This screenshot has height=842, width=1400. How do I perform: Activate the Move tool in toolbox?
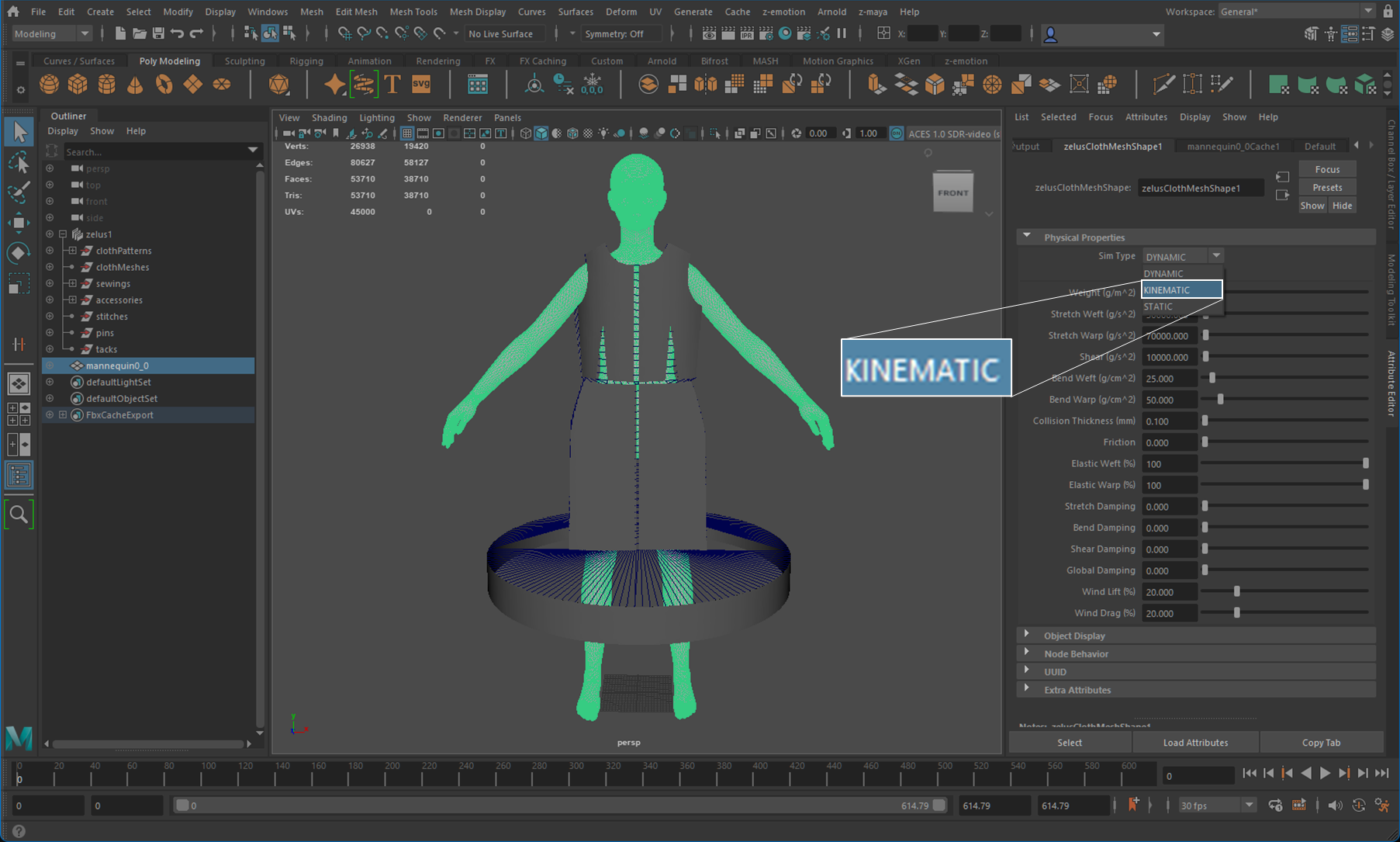tap(19, 223)
